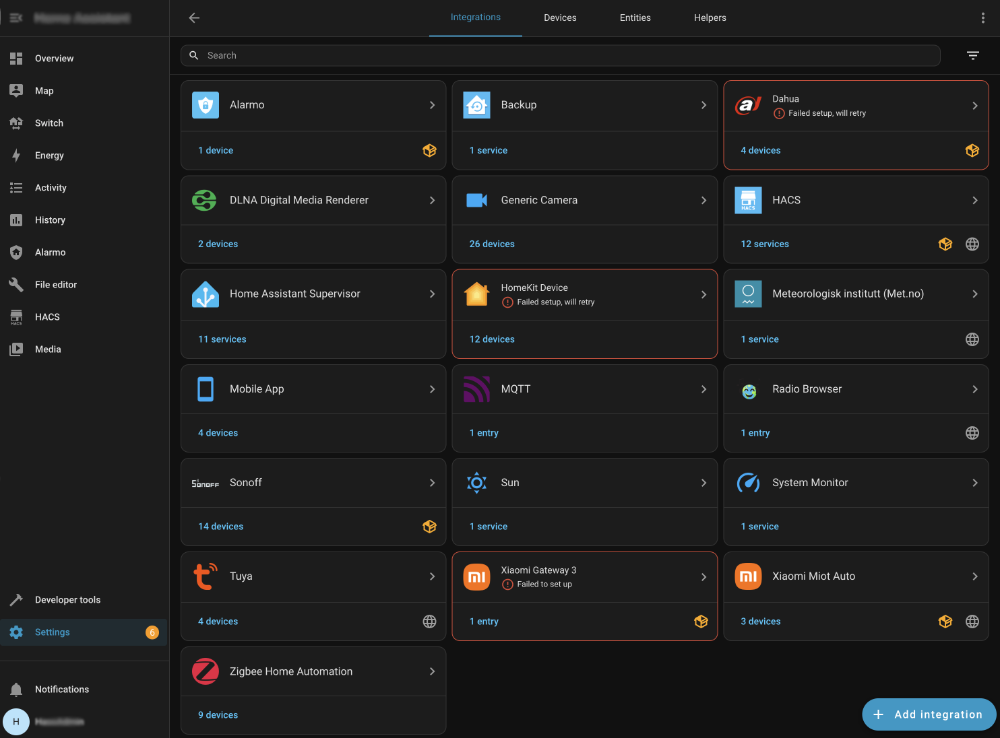Click the orange attention cube on Sonoff card
This screenshot has width=1000, height=738.
[x=429, y=526]
